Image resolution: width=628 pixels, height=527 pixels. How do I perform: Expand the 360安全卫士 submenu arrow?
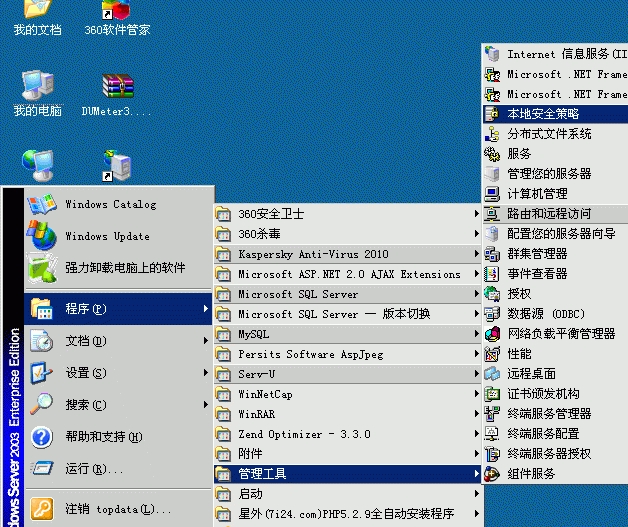point(476,214)
